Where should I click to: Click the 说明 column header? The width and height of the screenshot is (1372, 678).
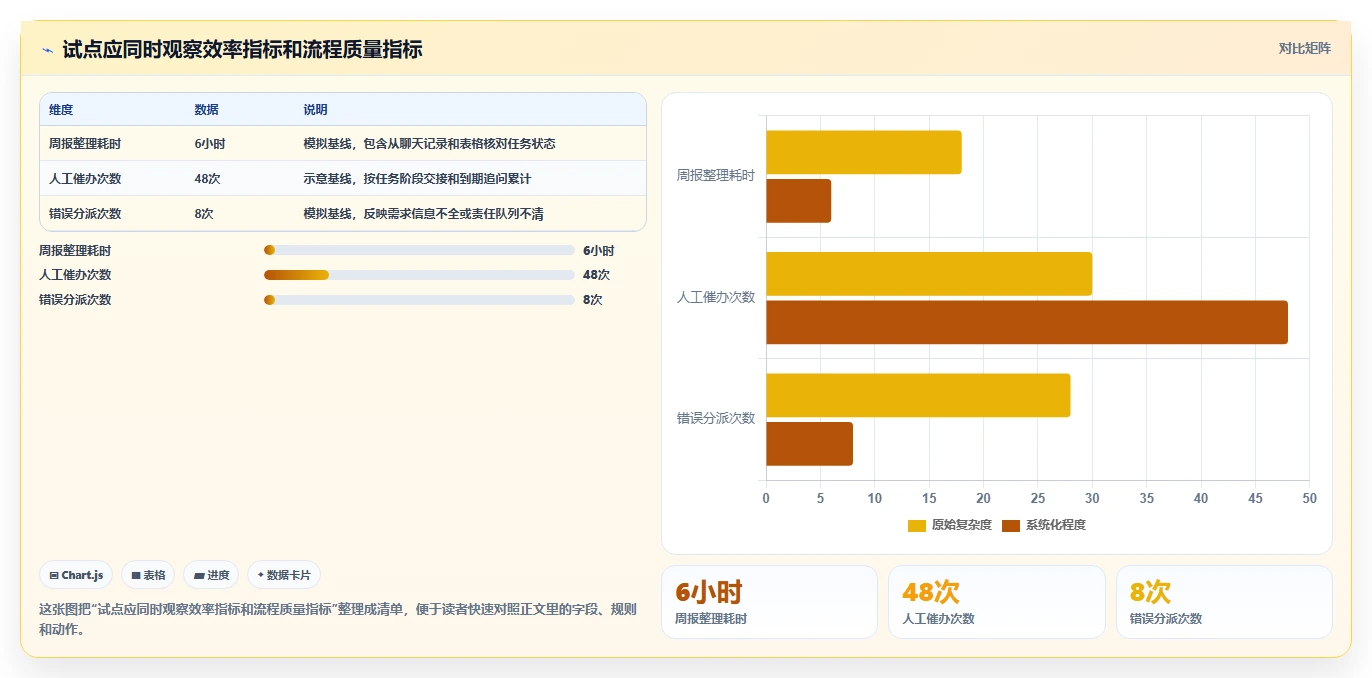tap(316, 110)
